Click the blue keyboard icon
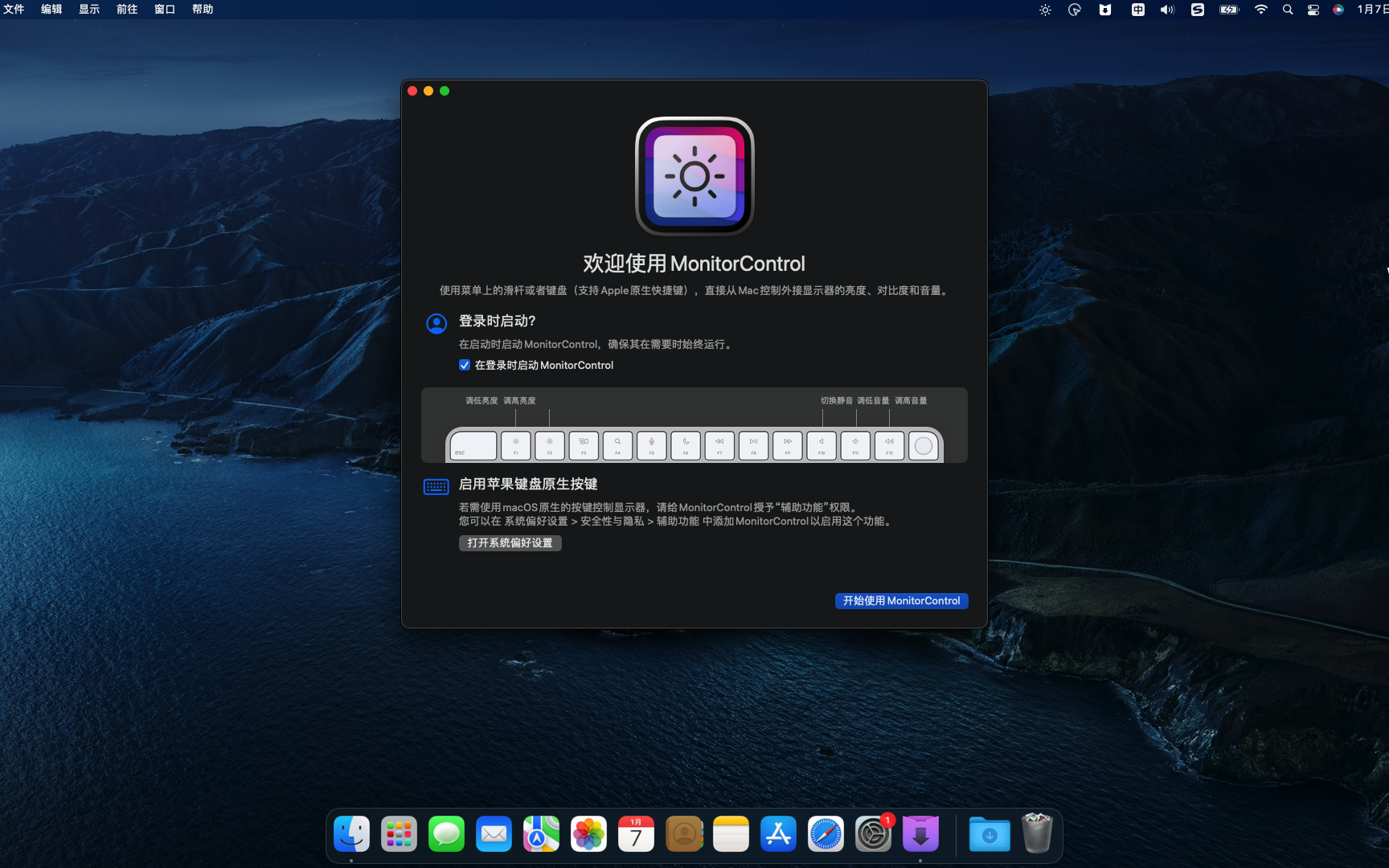The image size is (1389, 868). click(x=436, y=486)
